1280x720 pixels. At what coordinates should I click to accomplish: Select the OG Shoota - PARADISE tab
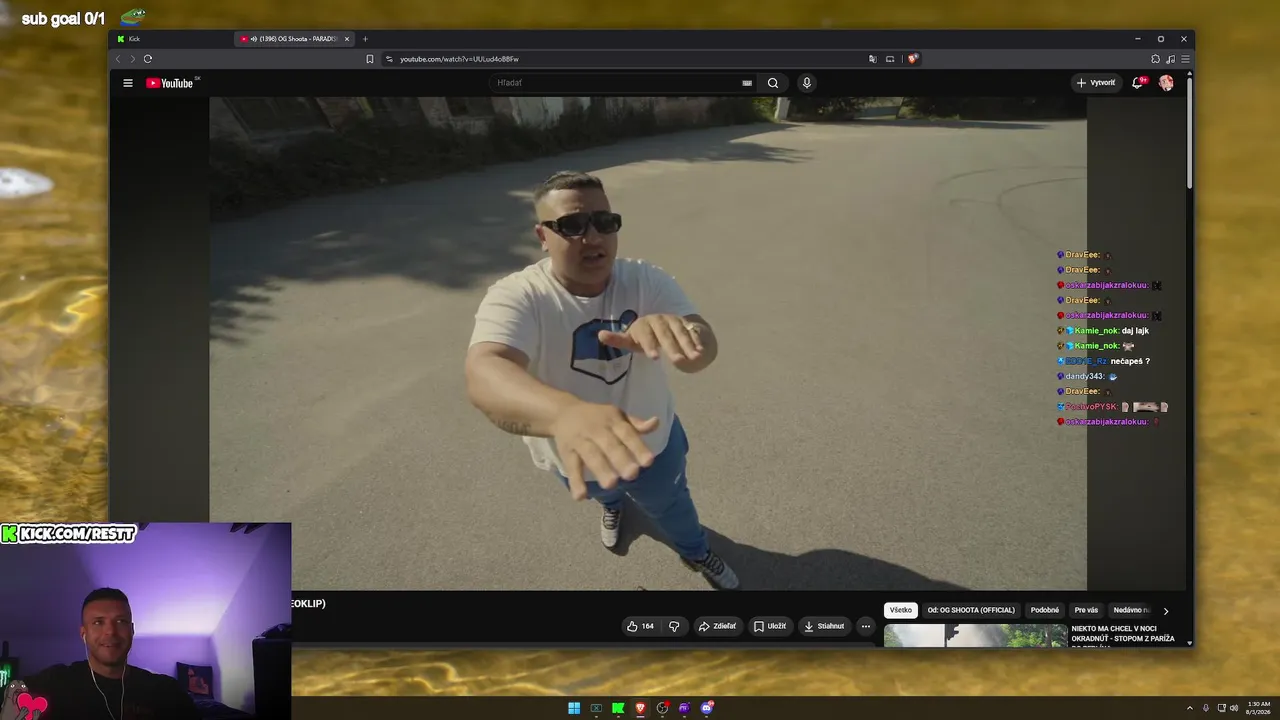[293, 39]
